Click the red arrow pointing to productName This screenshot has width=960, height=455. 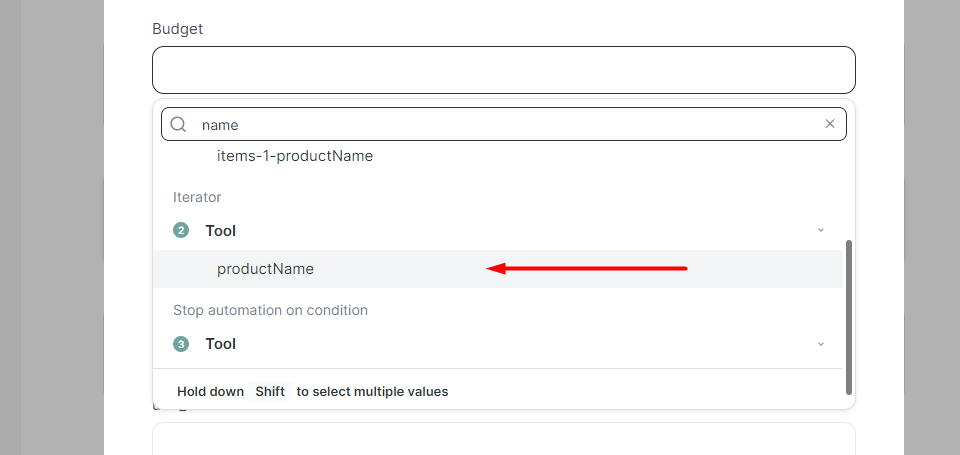(587, 268)
